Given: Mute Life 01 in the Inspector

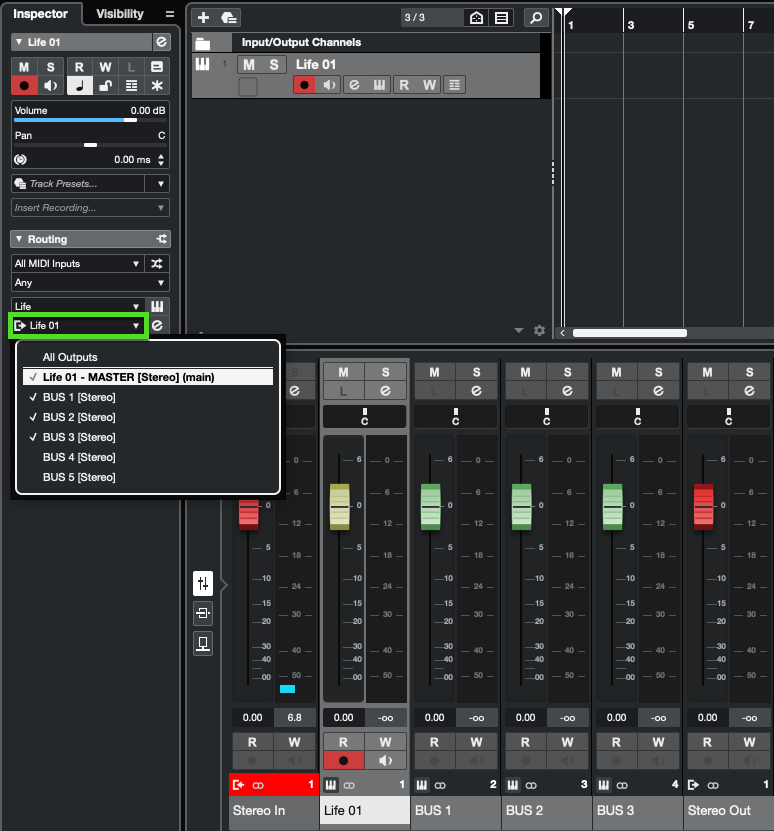Looking at the screenshot, I should (x=24, y=67).
